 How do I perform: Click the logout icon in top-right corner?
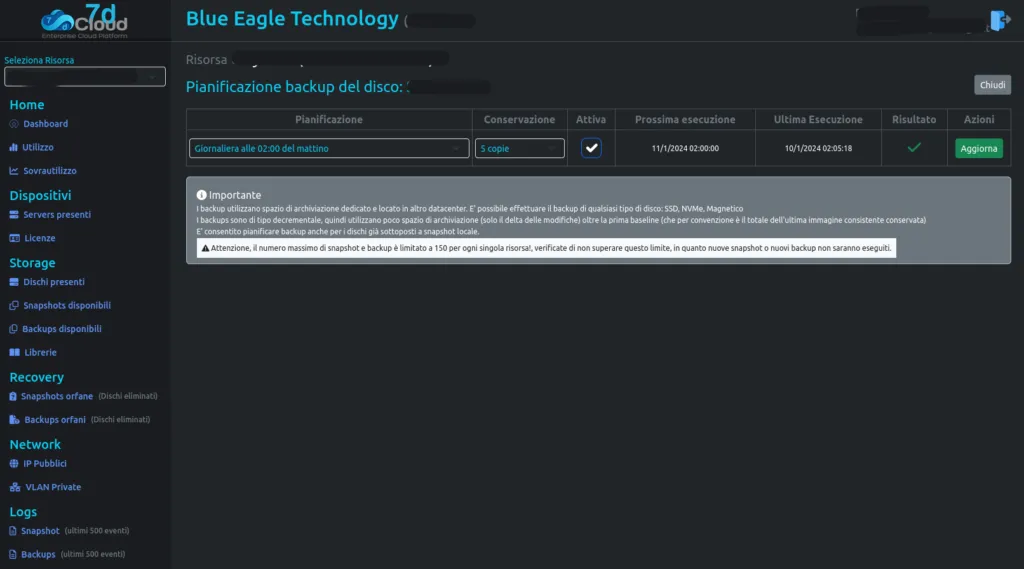1000,20
